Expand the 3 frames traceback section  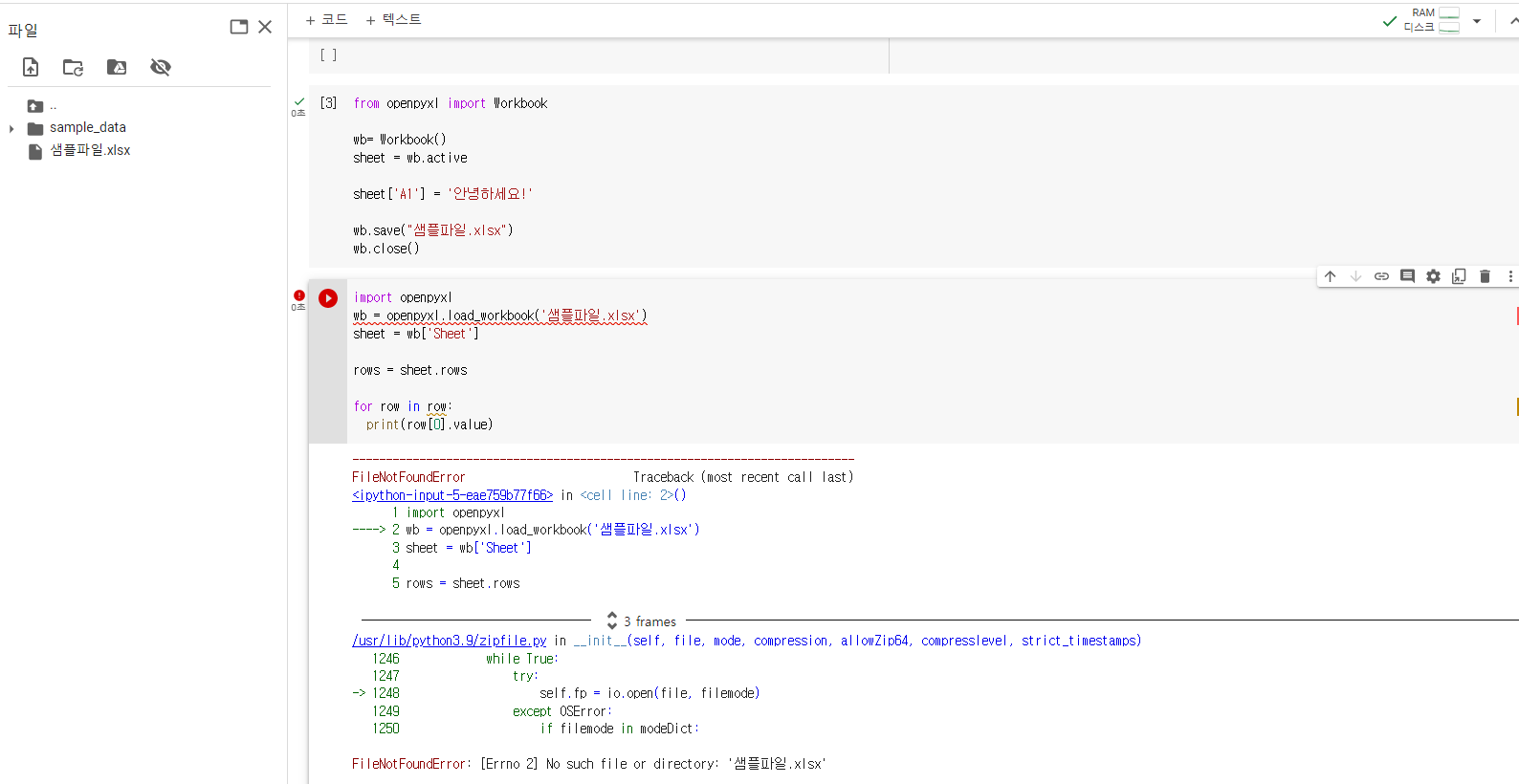click(641, 621)
